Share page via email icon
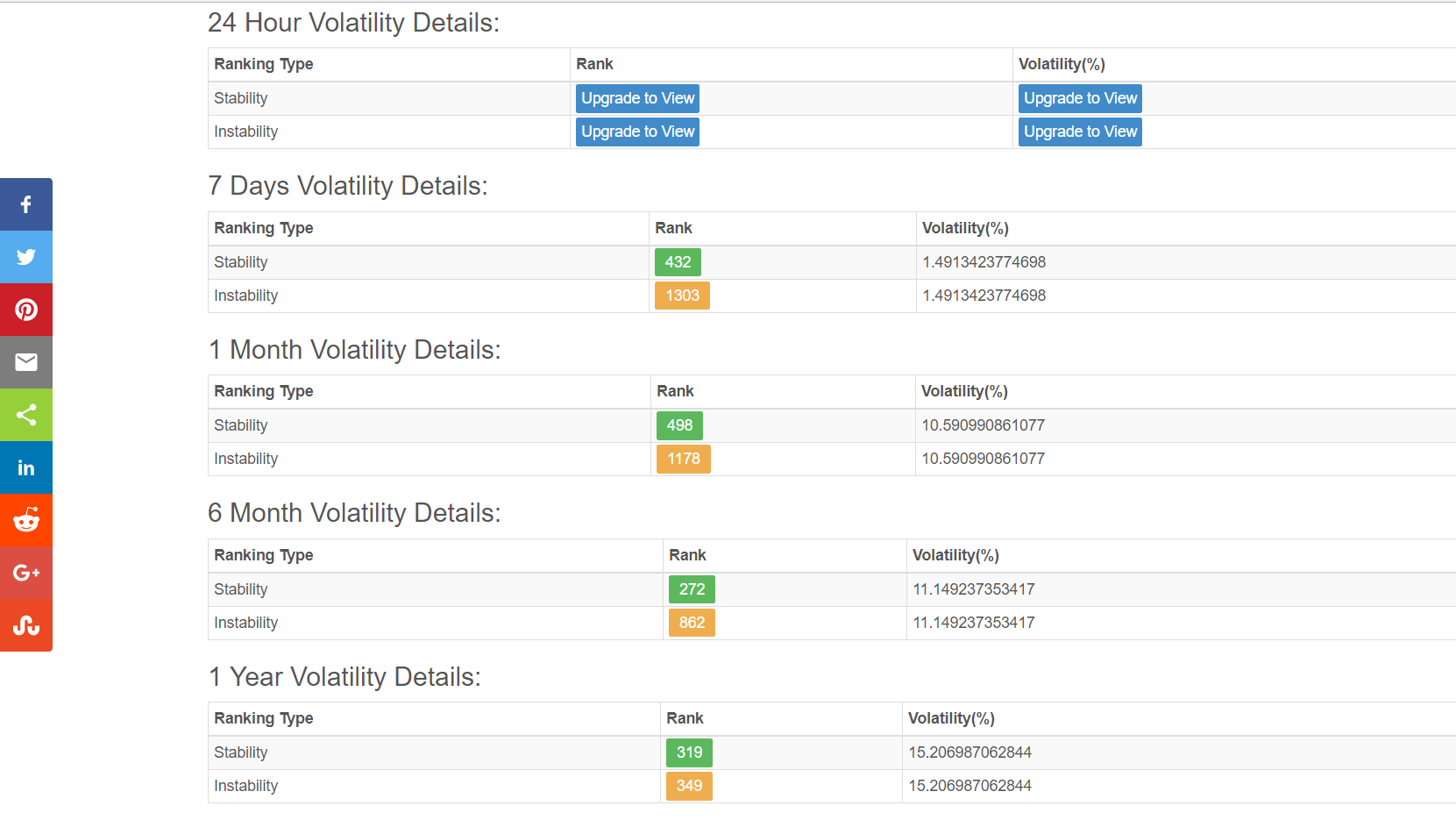The width and height of the screenshot is (1456, 820). [x=26, y=362]
